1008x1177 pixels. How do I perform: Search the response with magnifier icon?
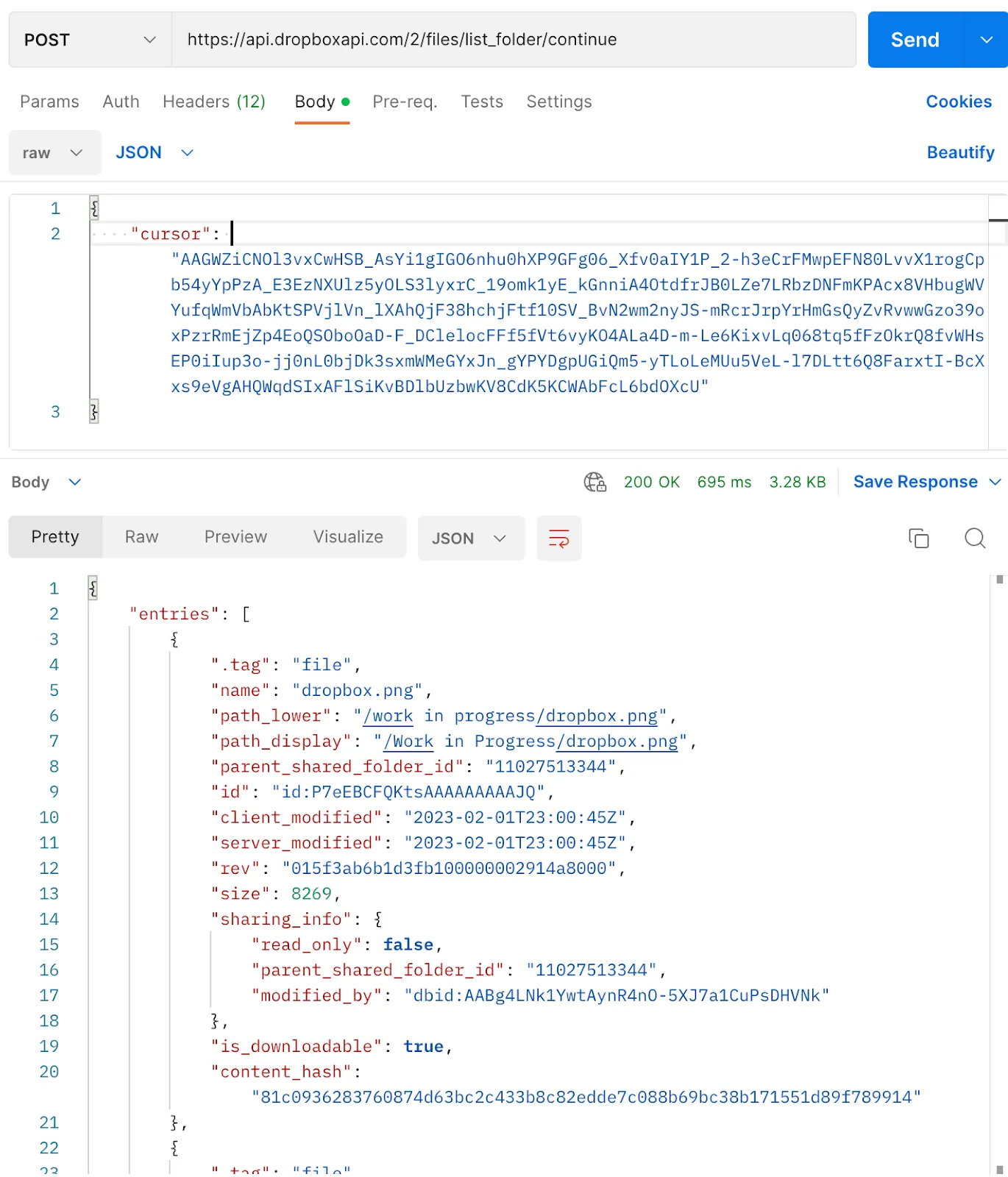975,538
